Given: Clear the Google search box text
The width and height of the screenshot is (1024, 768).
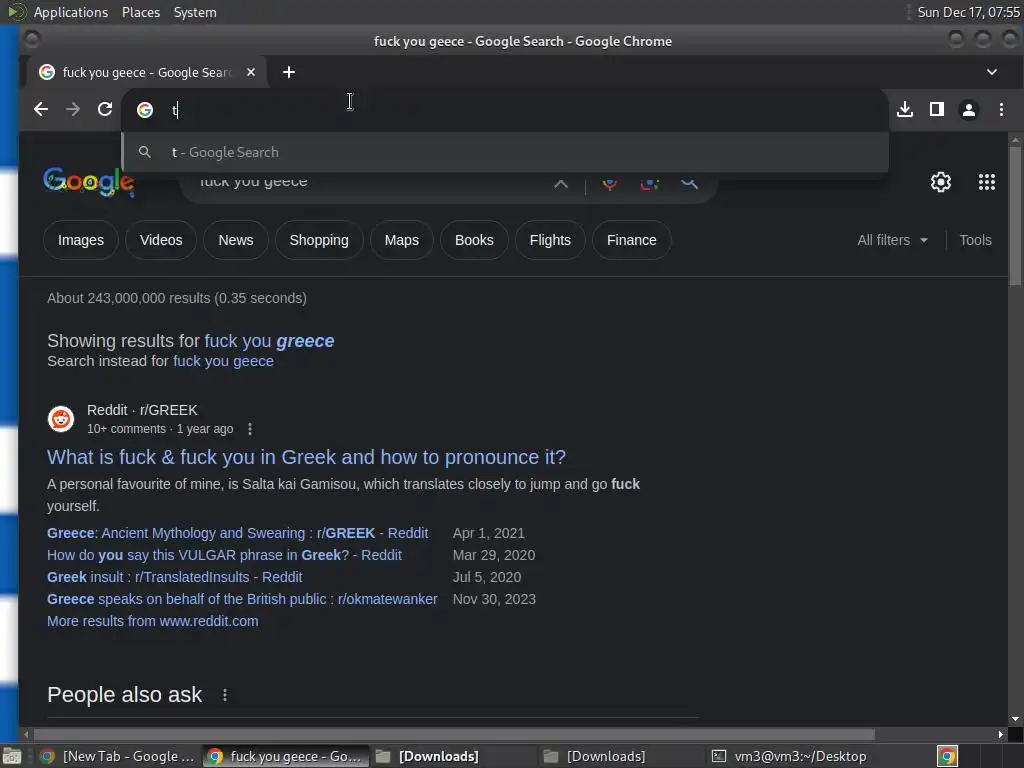Looking at the screenshot, I should tap(560, 184).
